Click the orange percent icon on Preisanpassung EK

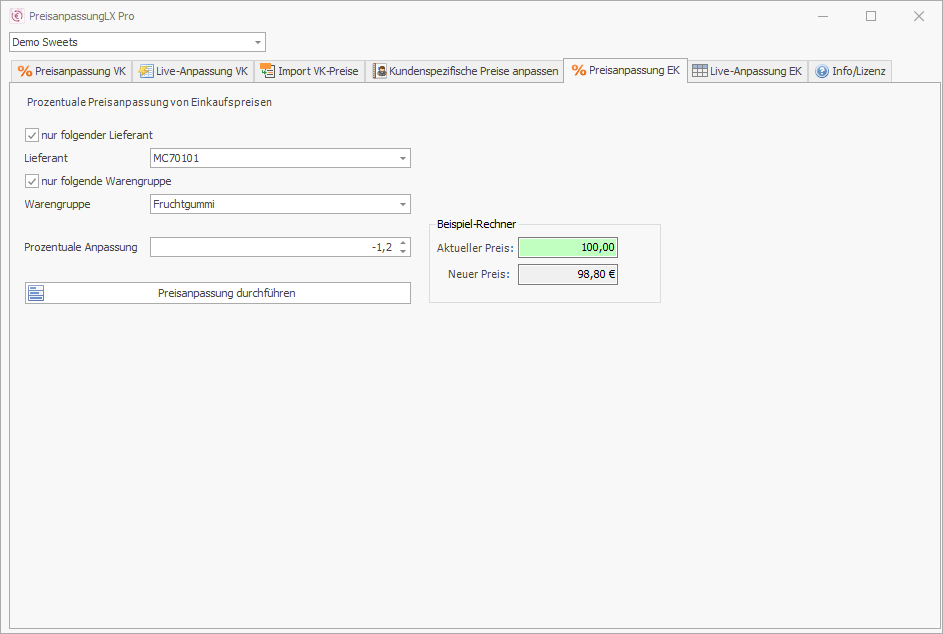(x=578, y=71)
